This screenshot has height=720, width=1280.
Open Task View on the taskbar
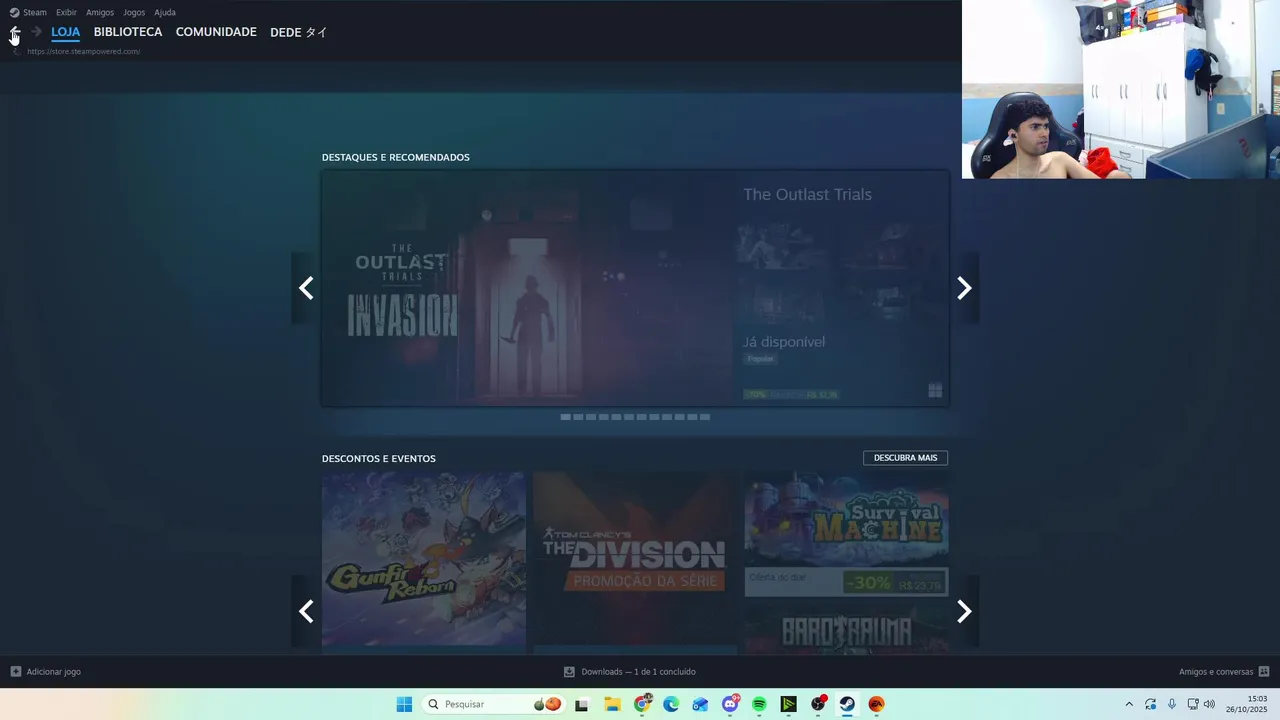coord(582,704)
